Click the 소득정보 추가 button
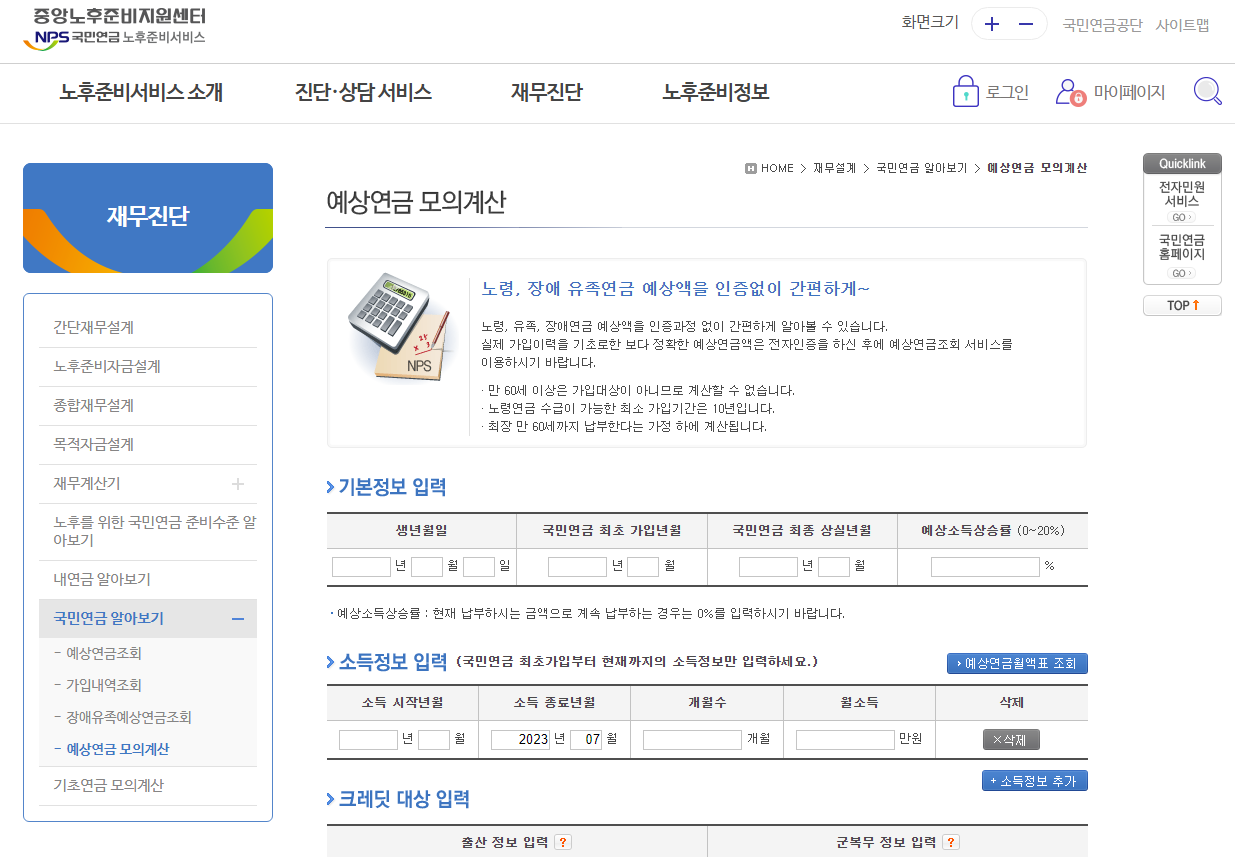 1034,780
